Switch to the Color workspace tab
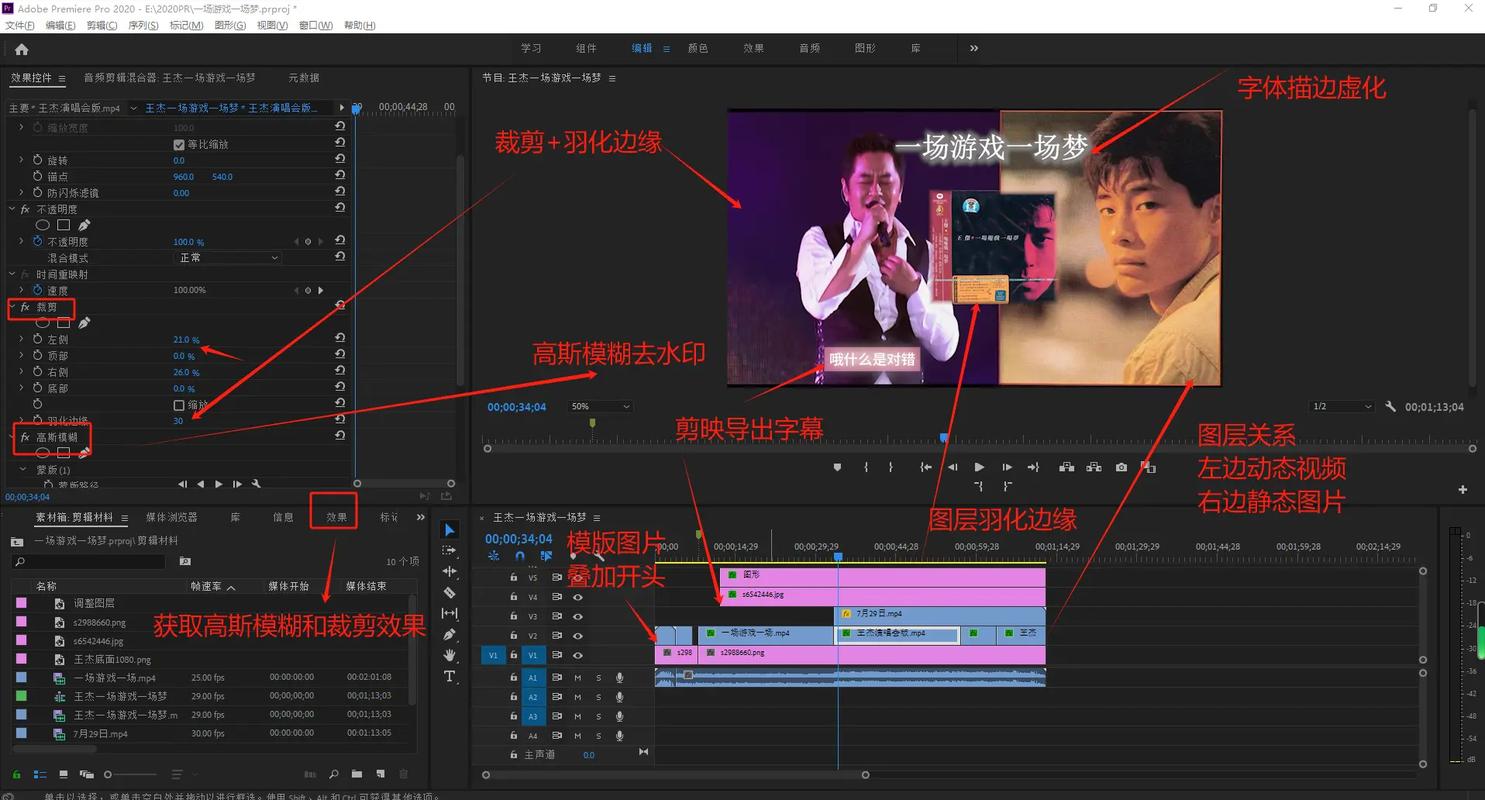Screen dimensions: 1485x800 [x=698, y=48]
